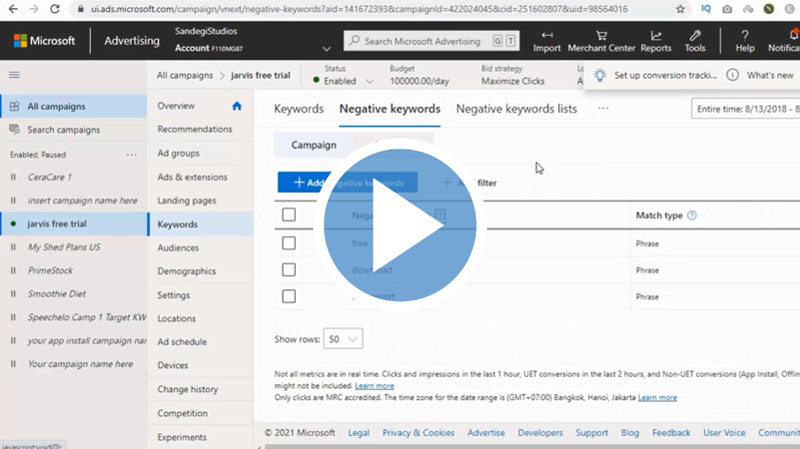Image resolution: width=800 pixels, height=449 pixels.
Task: Open Ads & extensions
Action: point(192,177)
